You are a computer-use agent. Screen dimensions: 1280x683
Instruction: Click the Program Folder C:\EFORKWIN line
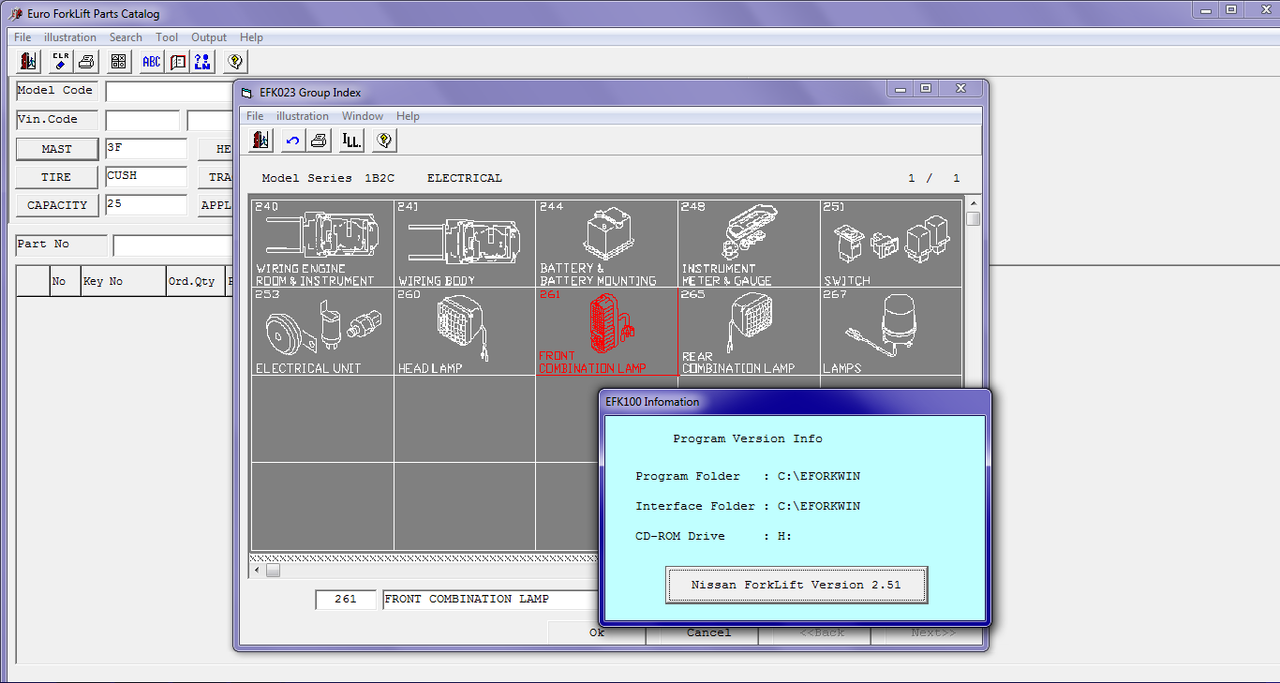coord(748,476)
